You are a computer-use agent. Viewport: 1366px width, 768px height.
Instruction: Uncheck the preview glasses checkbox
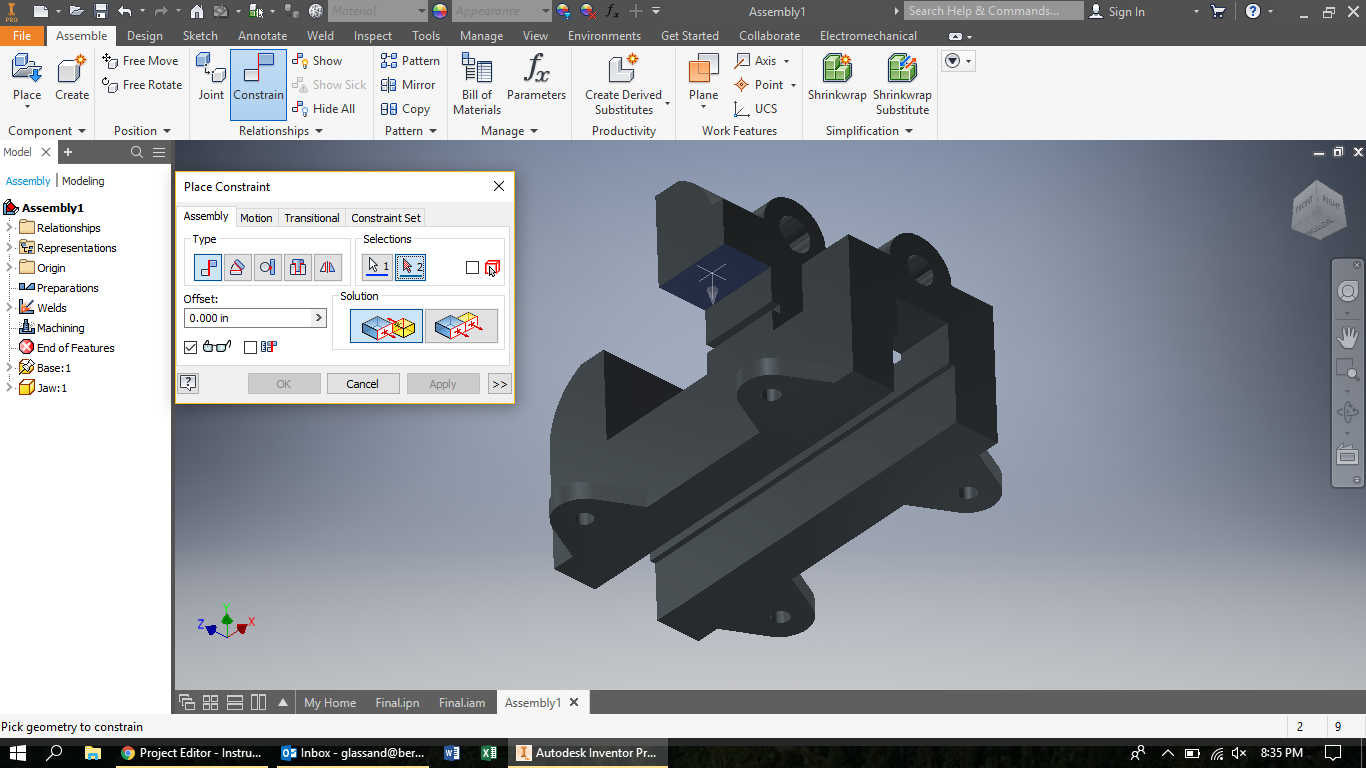pyautogui.click(x=191, y=347)
